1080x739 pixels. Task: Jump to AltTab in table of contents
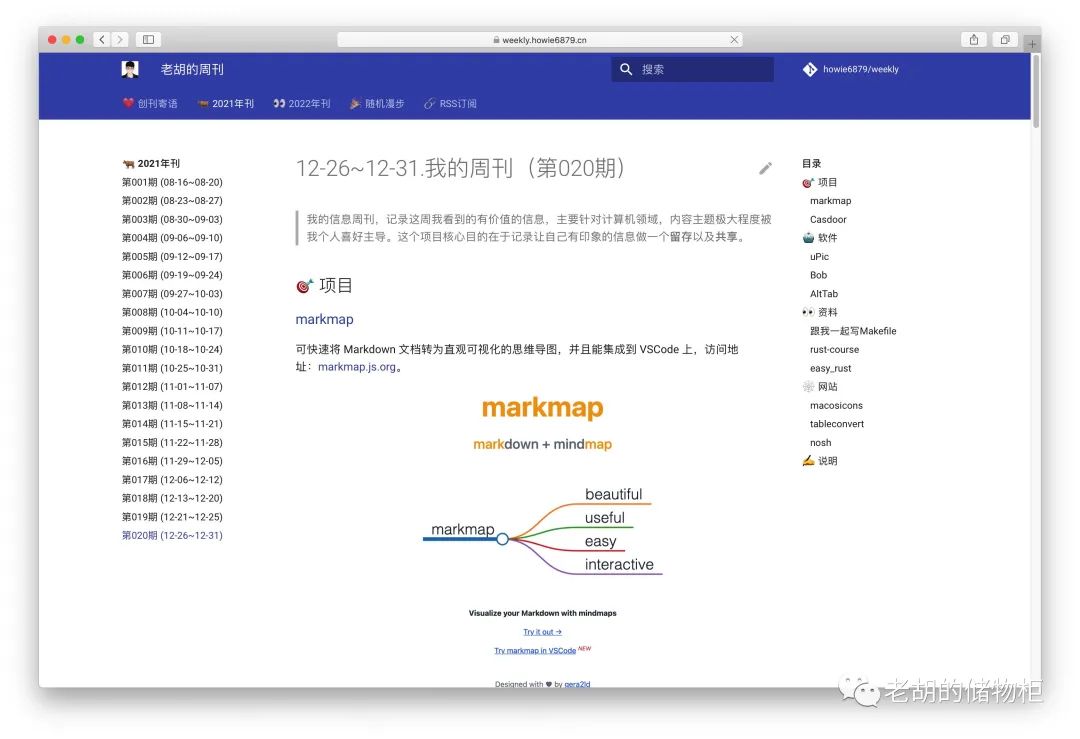click(824, 293)
